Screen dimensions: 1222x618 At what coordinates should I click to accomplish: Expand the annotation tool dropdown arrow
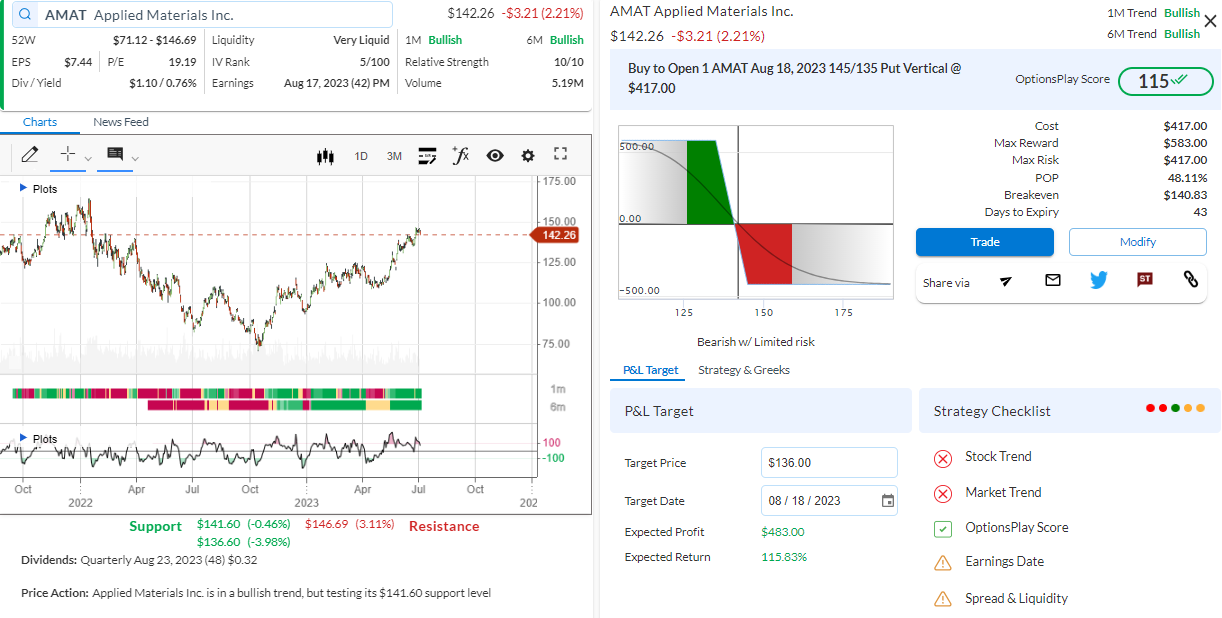[x=135, y=159]
